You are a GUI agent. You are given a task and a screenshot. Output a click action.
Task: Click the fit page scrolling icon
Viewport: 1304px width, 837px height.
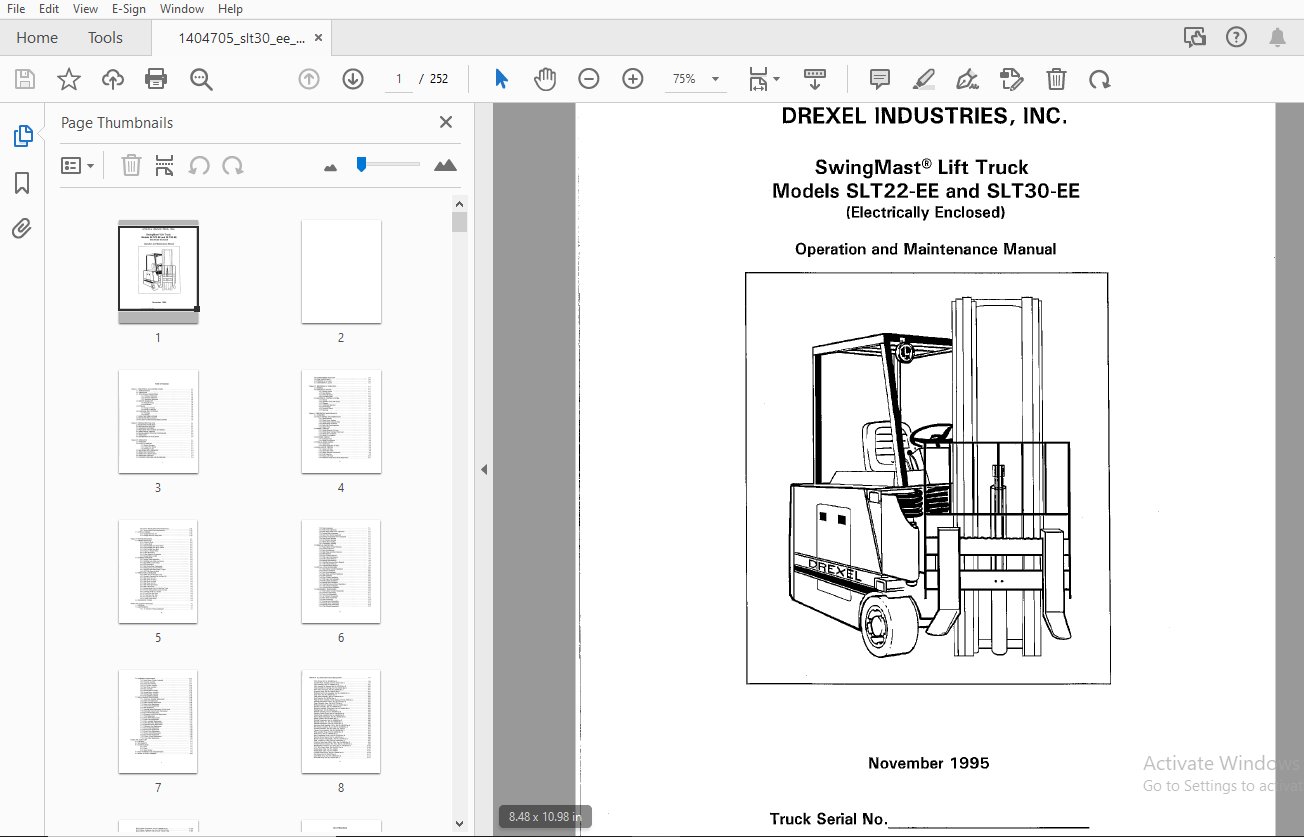(759, 79)
